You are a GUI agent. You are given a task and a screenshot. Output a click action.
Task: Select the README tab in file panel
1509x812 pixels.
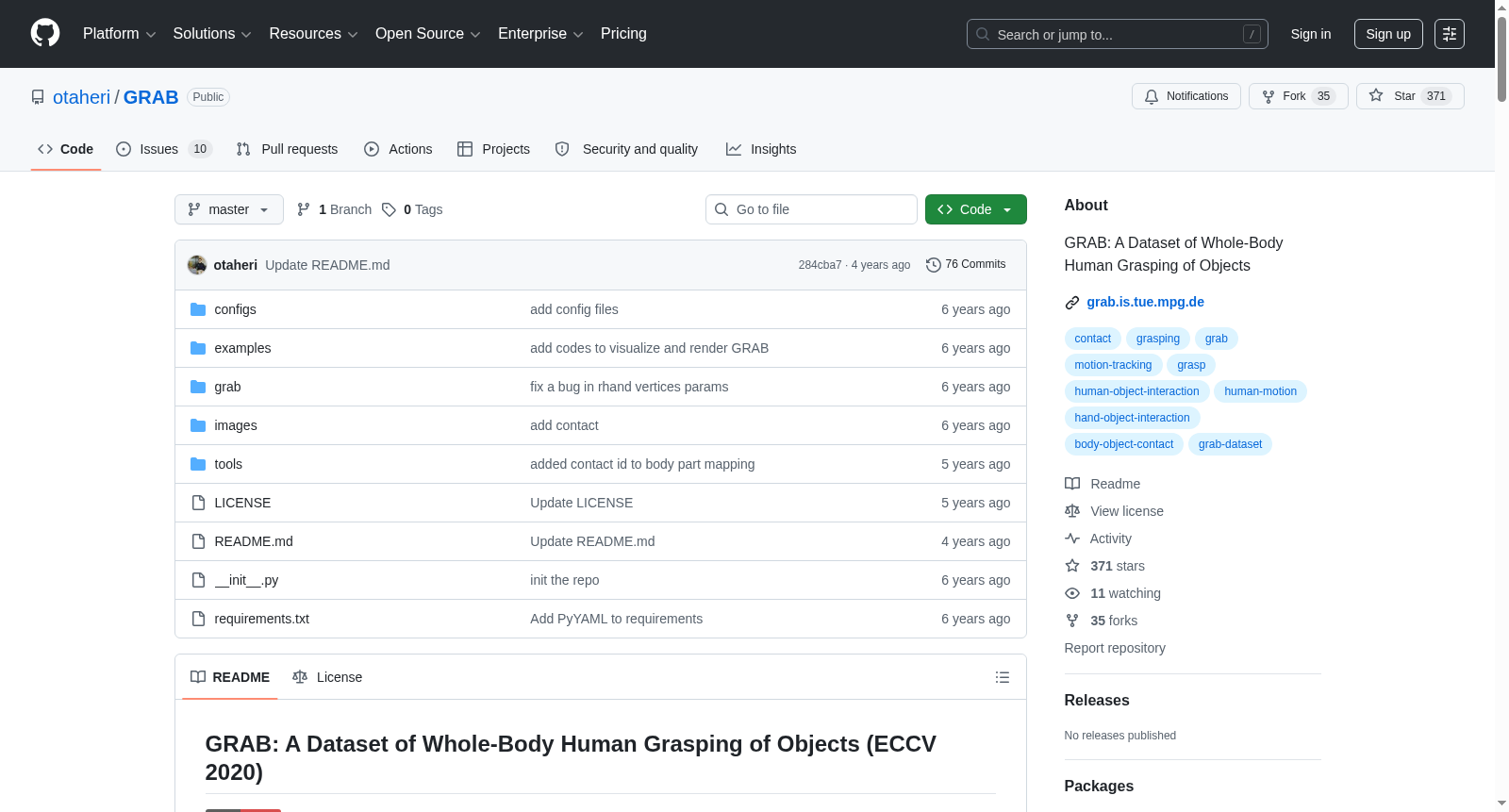coord(230,677)
